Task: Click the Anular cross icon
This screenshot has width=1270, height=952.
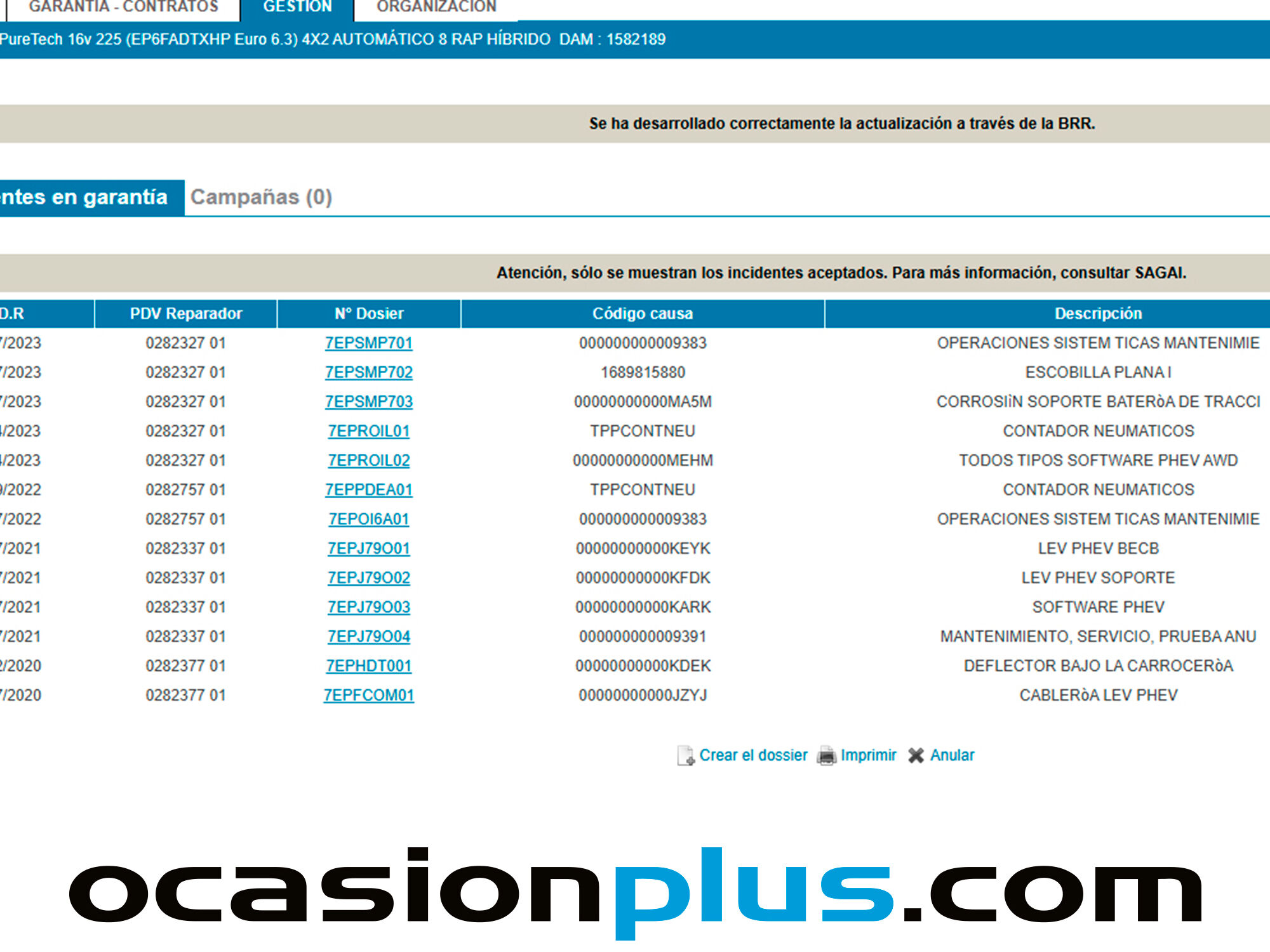Action: pos(916,755)
